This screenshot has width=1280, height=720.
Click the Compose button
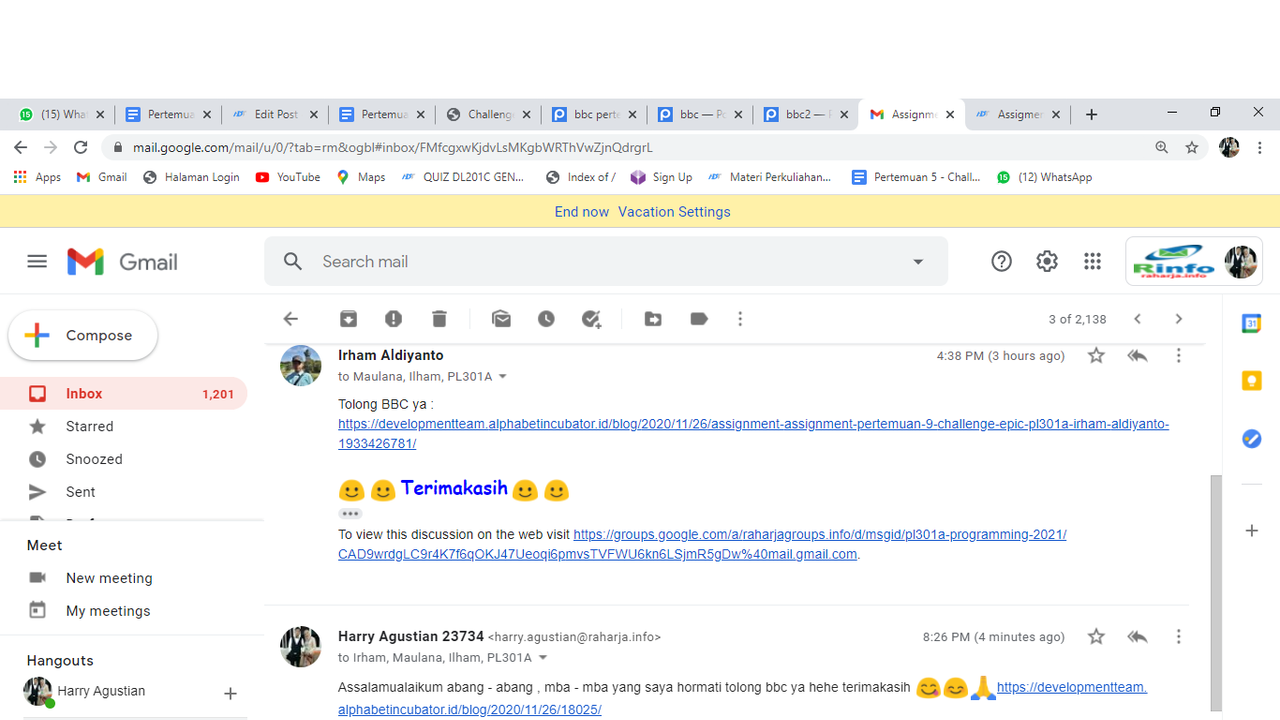(x=83, y=335)
